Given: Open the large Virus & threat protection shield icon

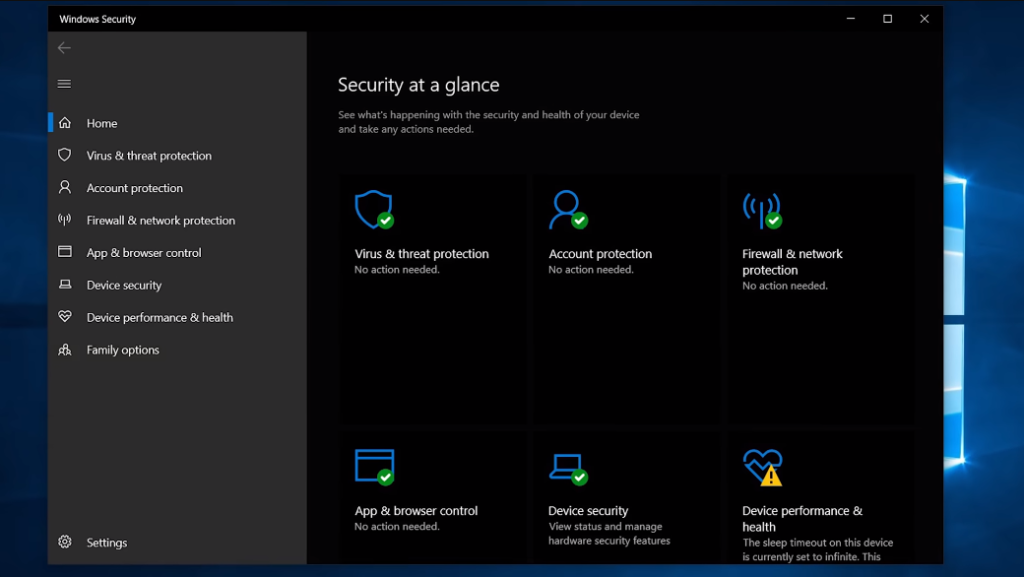Looking at the screenshot, I should pos(374,210).
